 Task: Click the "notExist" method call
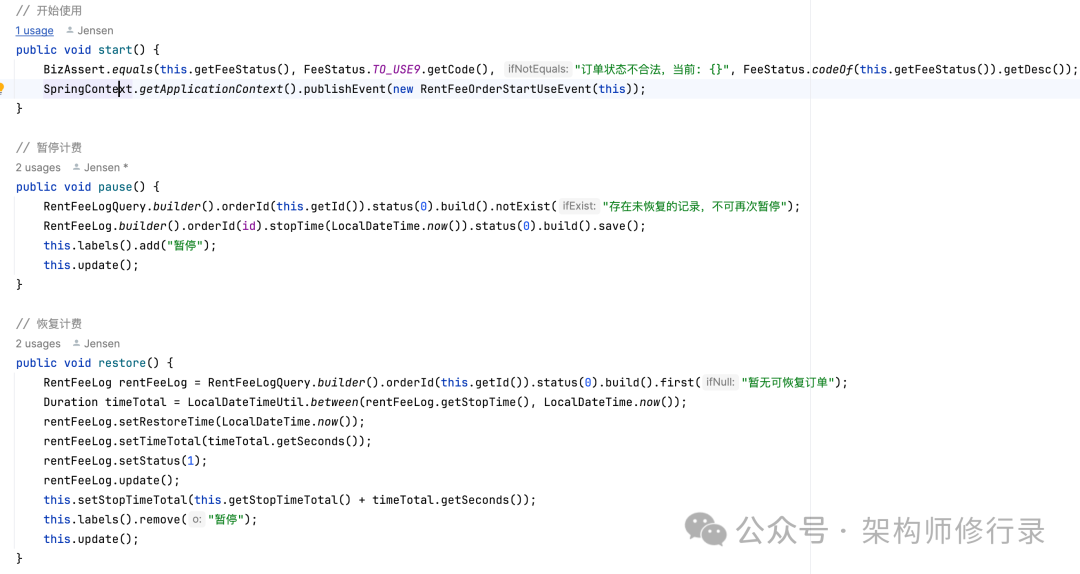pos(523,206)
